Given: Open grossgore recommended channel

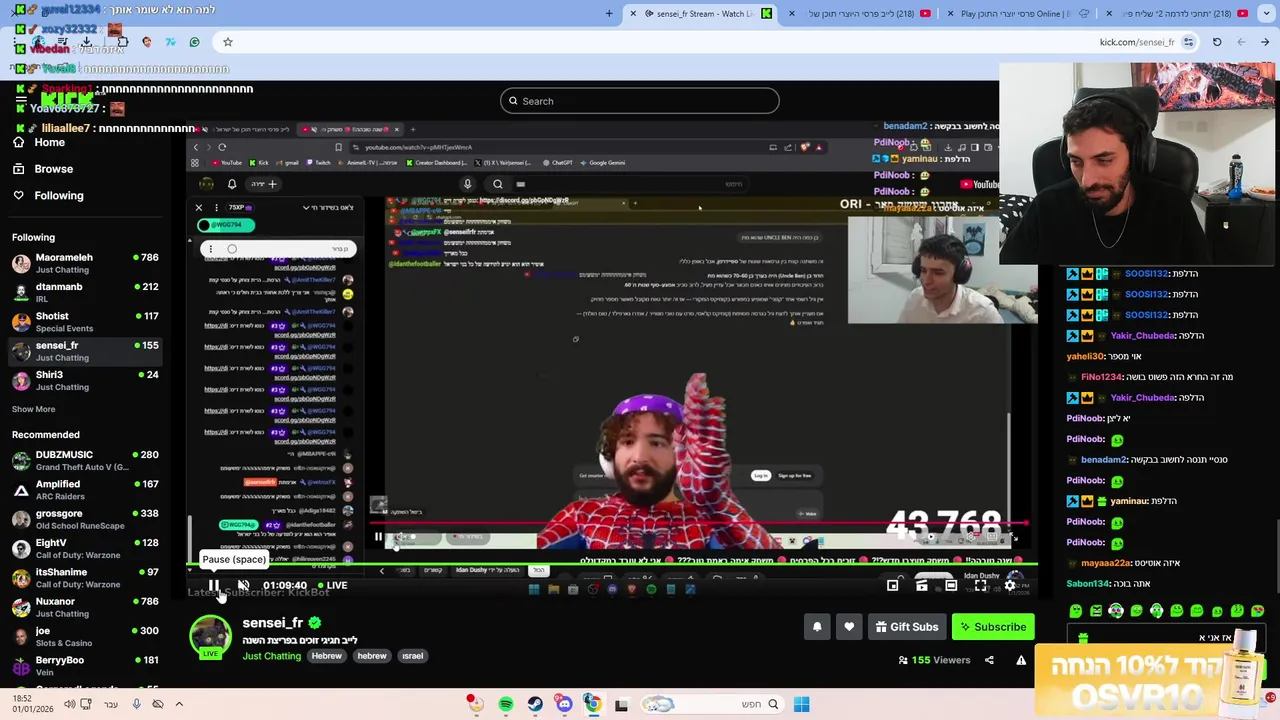Looking at the screenshot, I should point(85,519).
